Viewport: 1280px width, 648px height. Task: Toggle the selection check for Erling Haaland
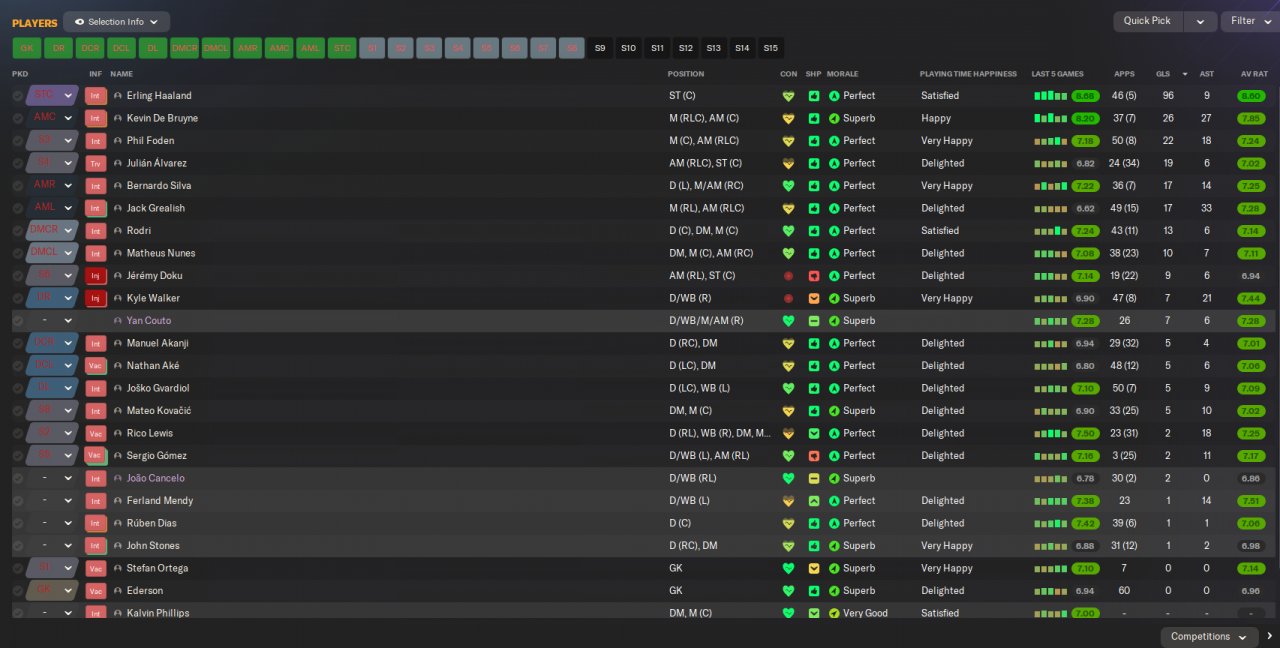(x=18, y=96)
